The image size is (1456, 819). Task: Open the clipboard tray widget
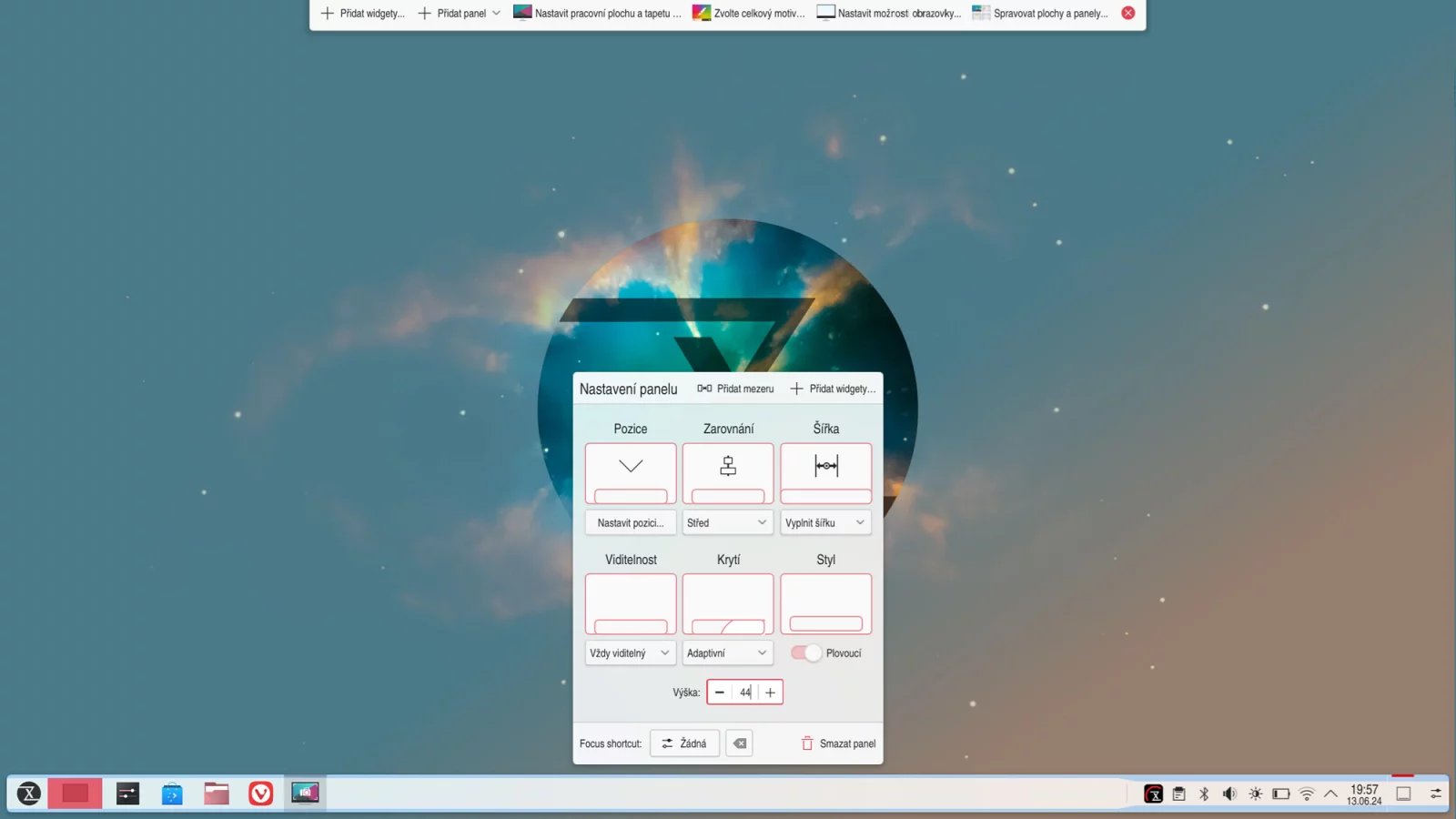[1178, 794]
